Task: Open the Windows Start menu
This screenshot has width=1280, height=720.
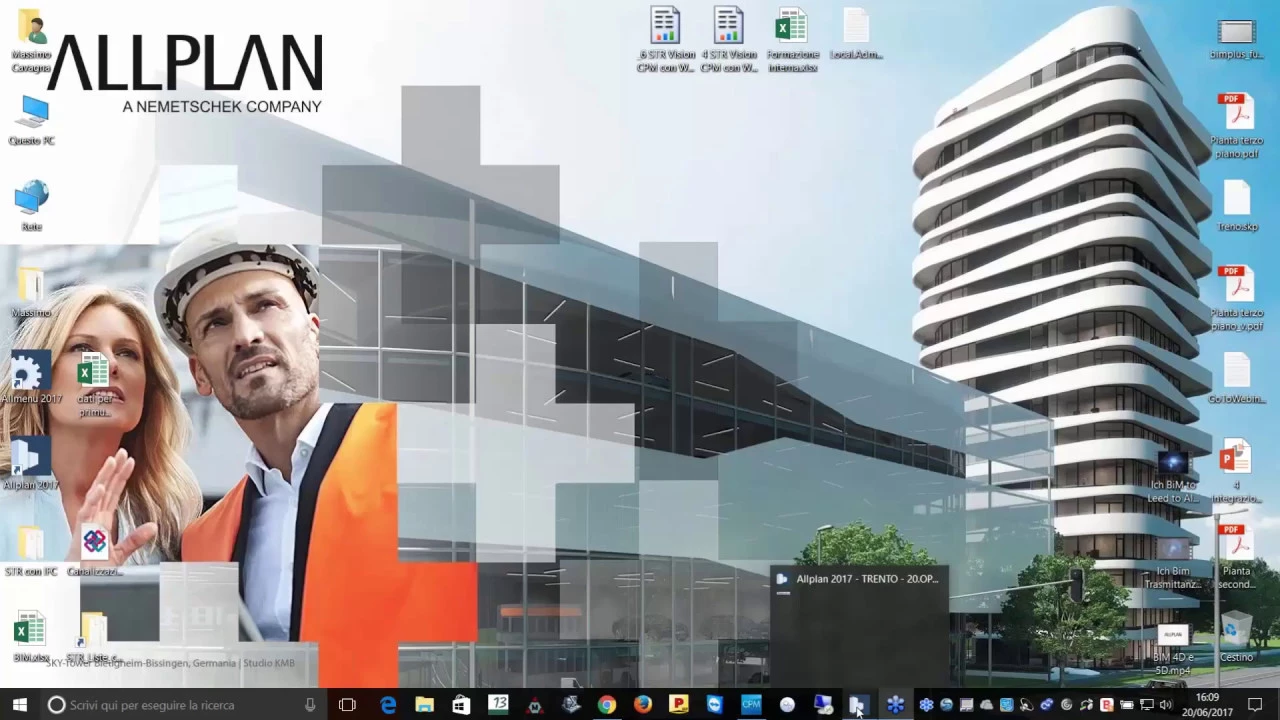Action: tap(19, 705)
